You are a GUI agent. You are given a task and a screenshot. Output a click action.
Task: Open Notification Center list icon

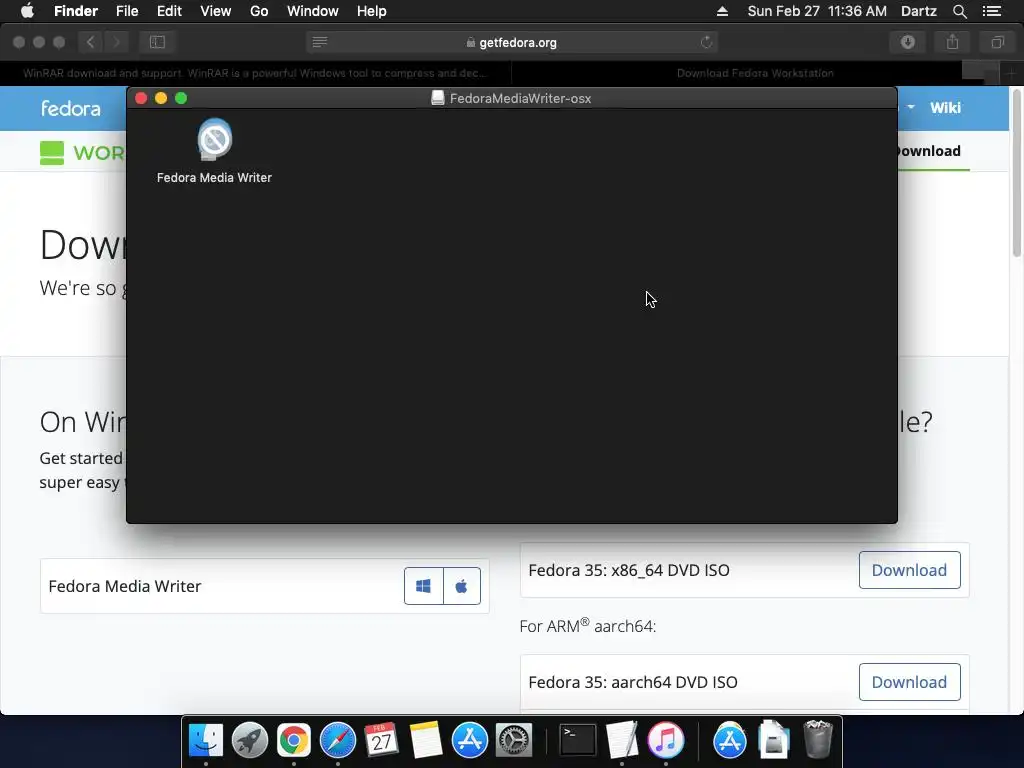pyautogui.click(x=992, y=11)
